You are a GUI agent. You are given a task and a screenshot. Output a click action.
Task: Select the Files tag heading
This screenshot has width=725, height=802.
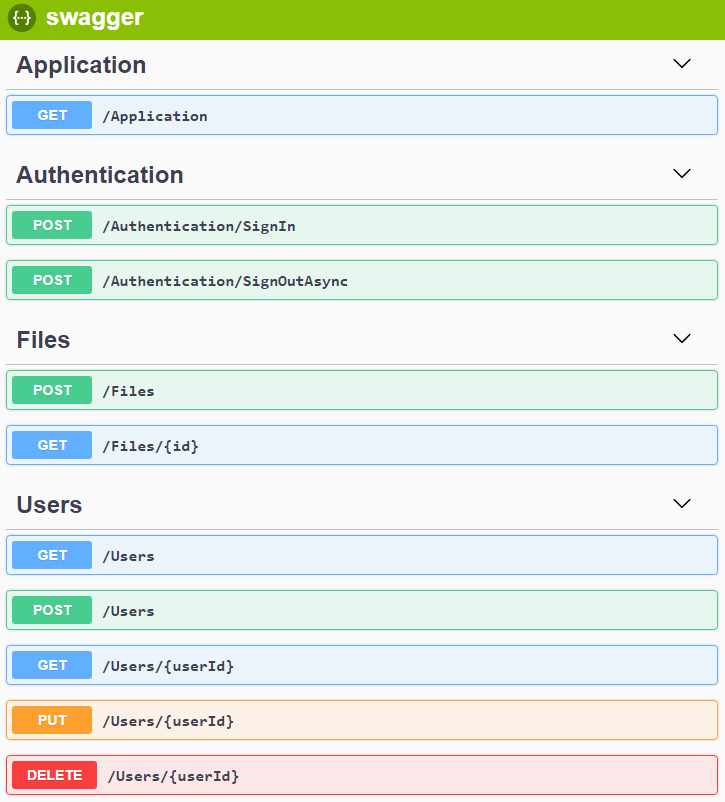(43, 340)
